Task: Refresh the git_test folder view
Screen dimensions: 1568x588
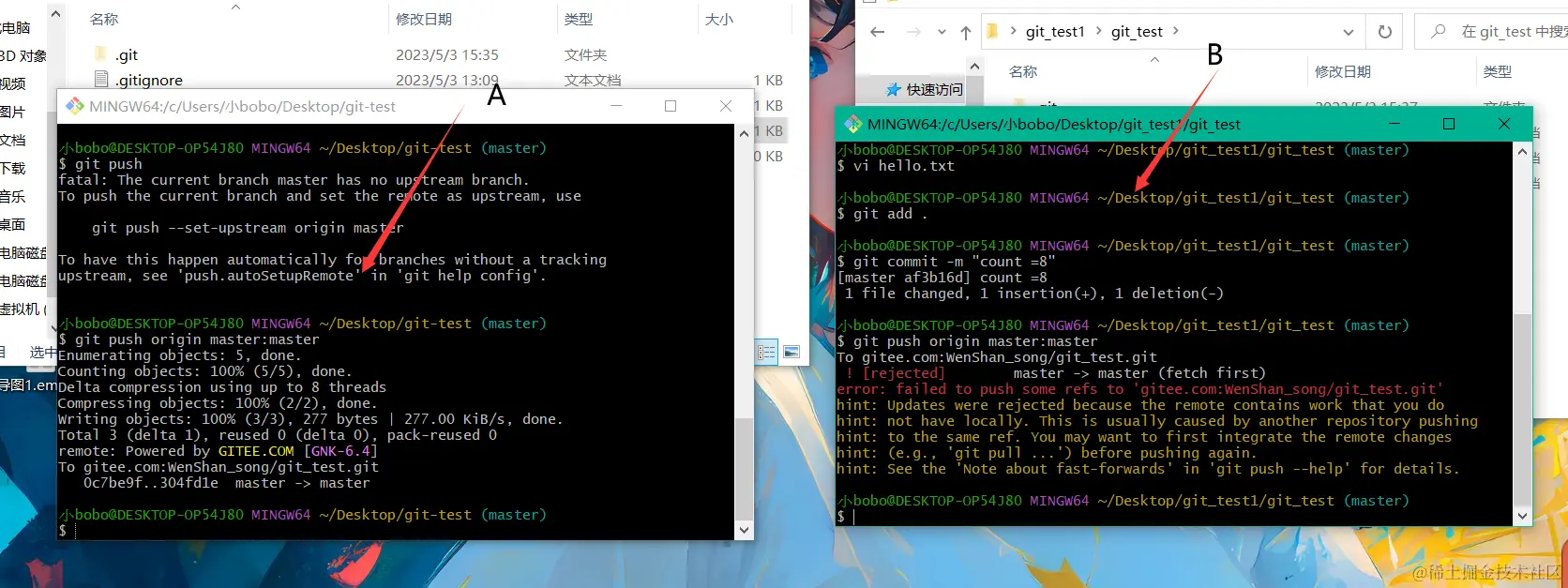Action: pos(1385,32)
